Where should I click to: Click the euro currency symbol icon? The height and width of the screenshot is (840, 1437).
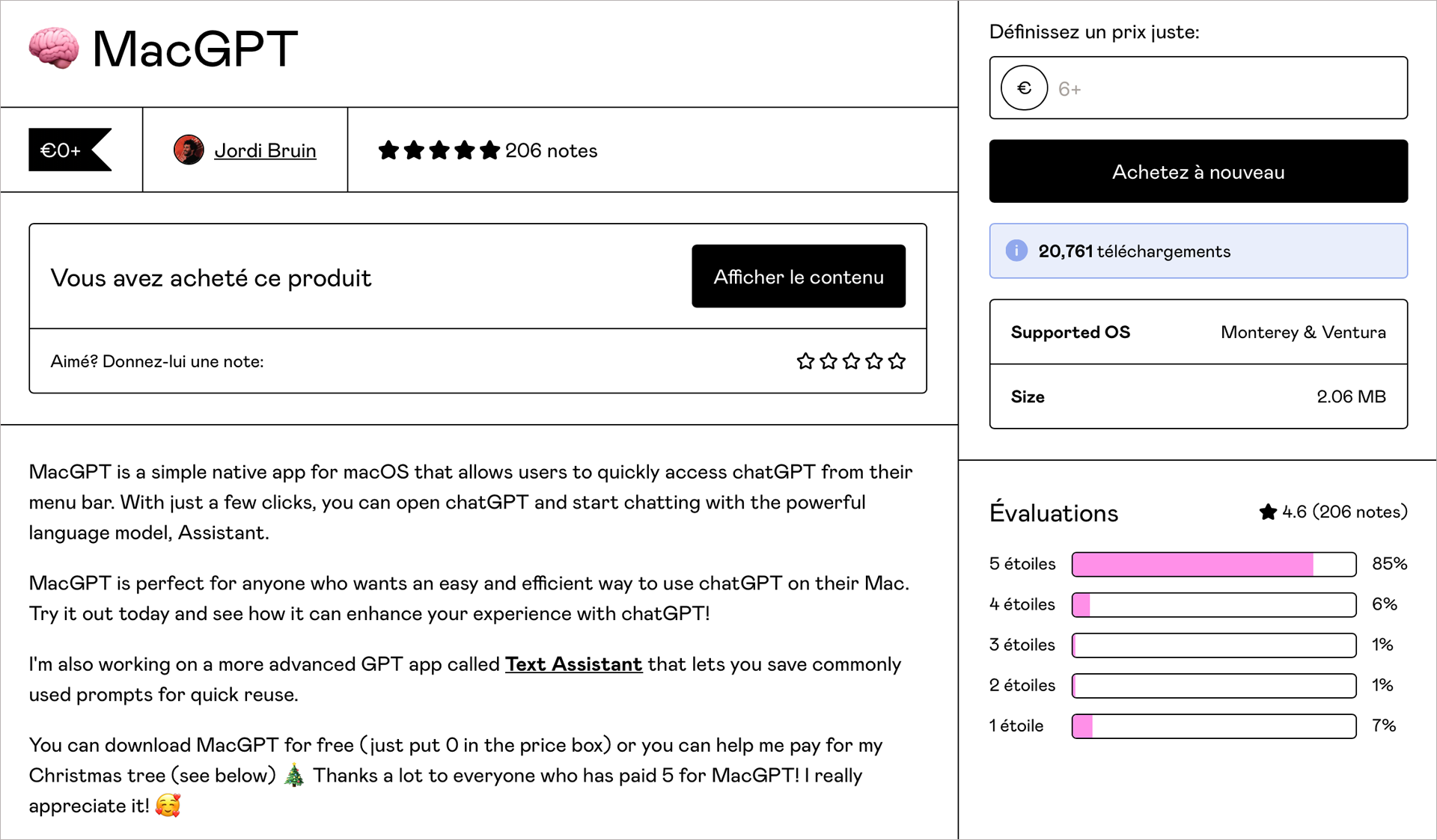(1024, 88)
